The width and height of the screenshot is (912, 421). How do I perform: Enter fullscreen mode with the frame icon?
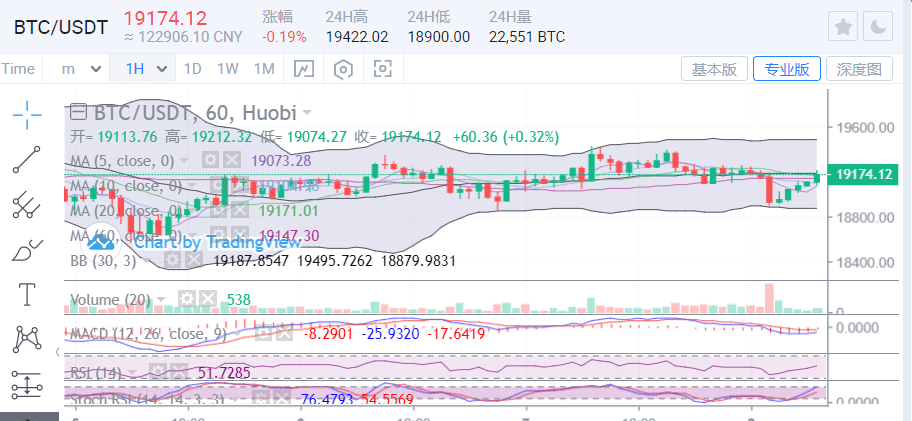[382, 69]
